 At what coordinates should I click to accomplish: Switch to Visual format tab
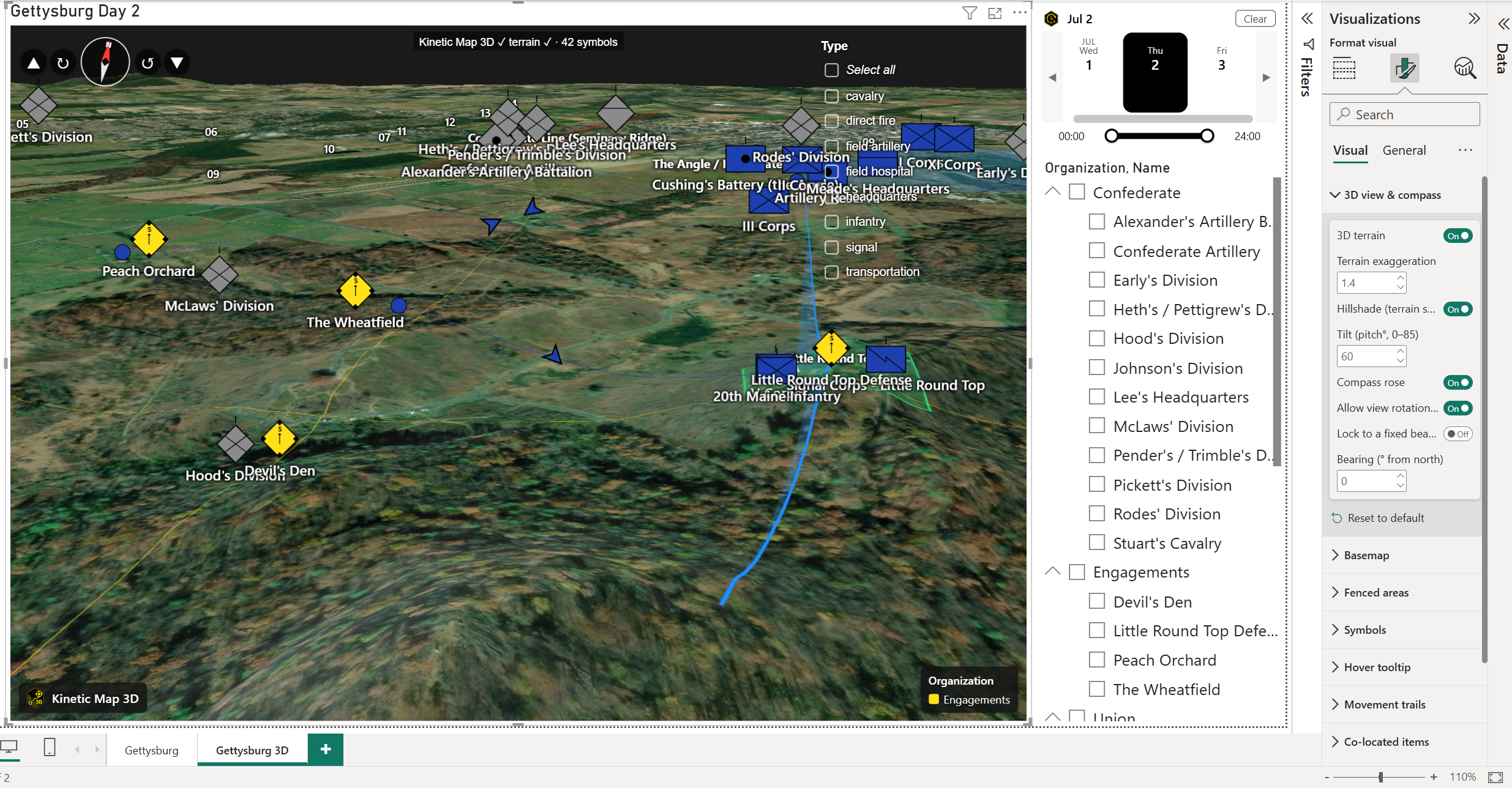click(1350, 151)
